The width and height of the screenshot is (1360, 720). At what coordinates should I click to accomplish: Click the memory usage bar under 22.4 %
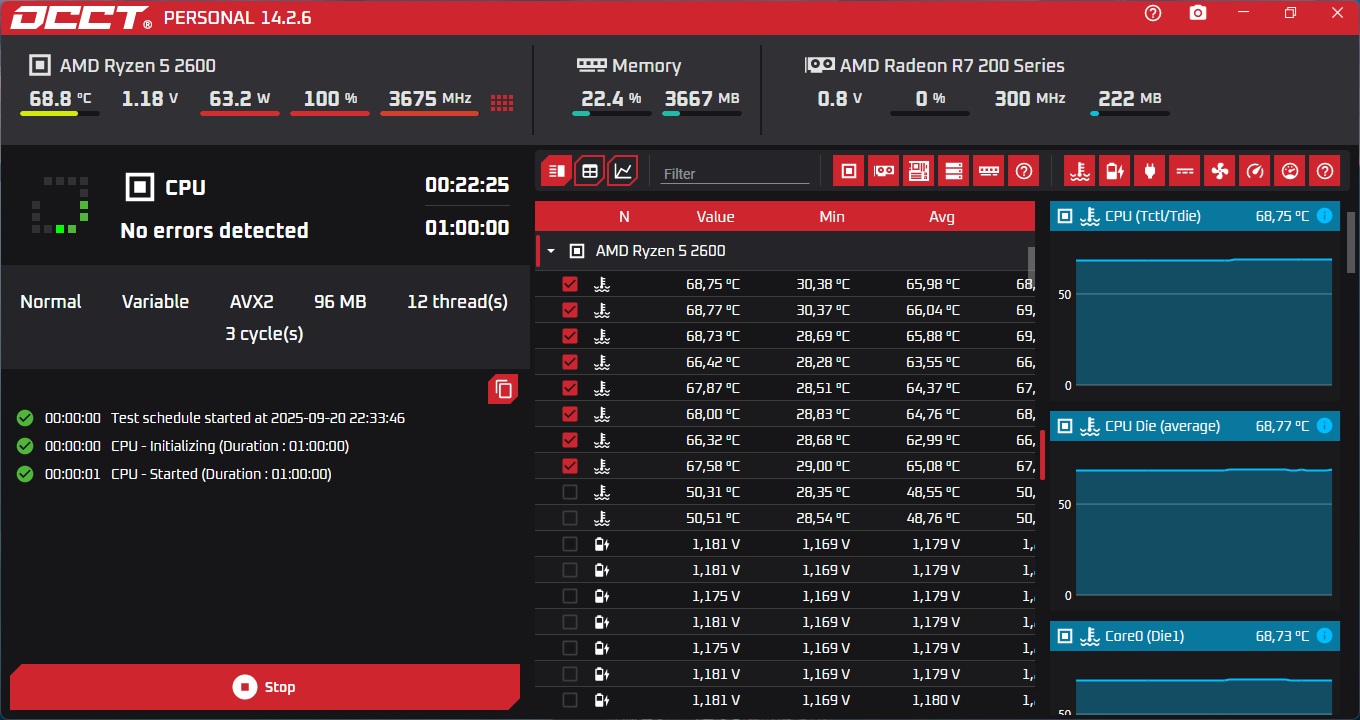(x=612, y=114)
